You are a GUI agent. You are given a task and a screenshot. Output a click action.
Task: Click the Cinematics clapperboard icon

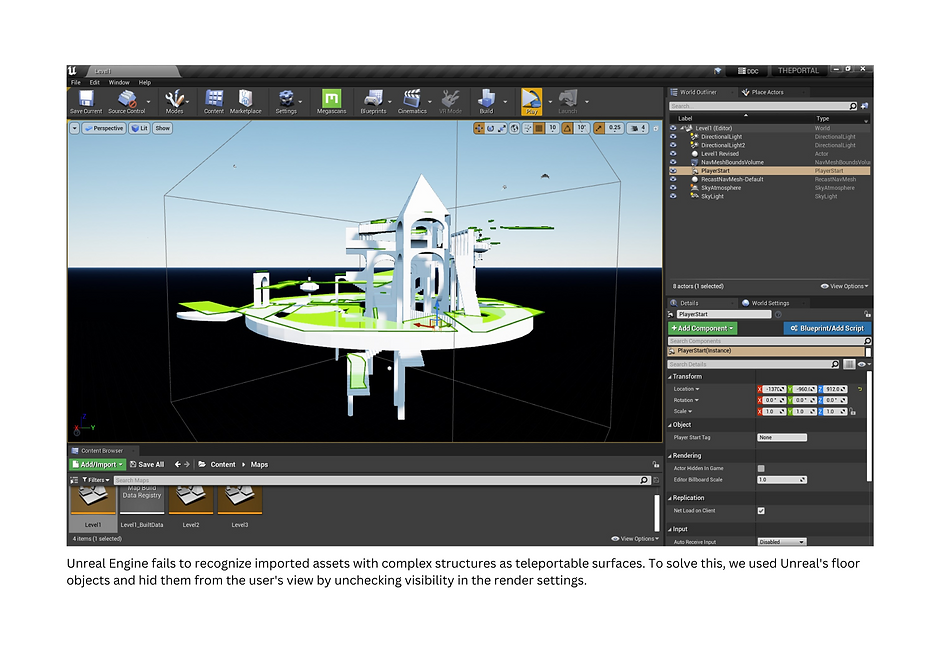coord(412,99)
